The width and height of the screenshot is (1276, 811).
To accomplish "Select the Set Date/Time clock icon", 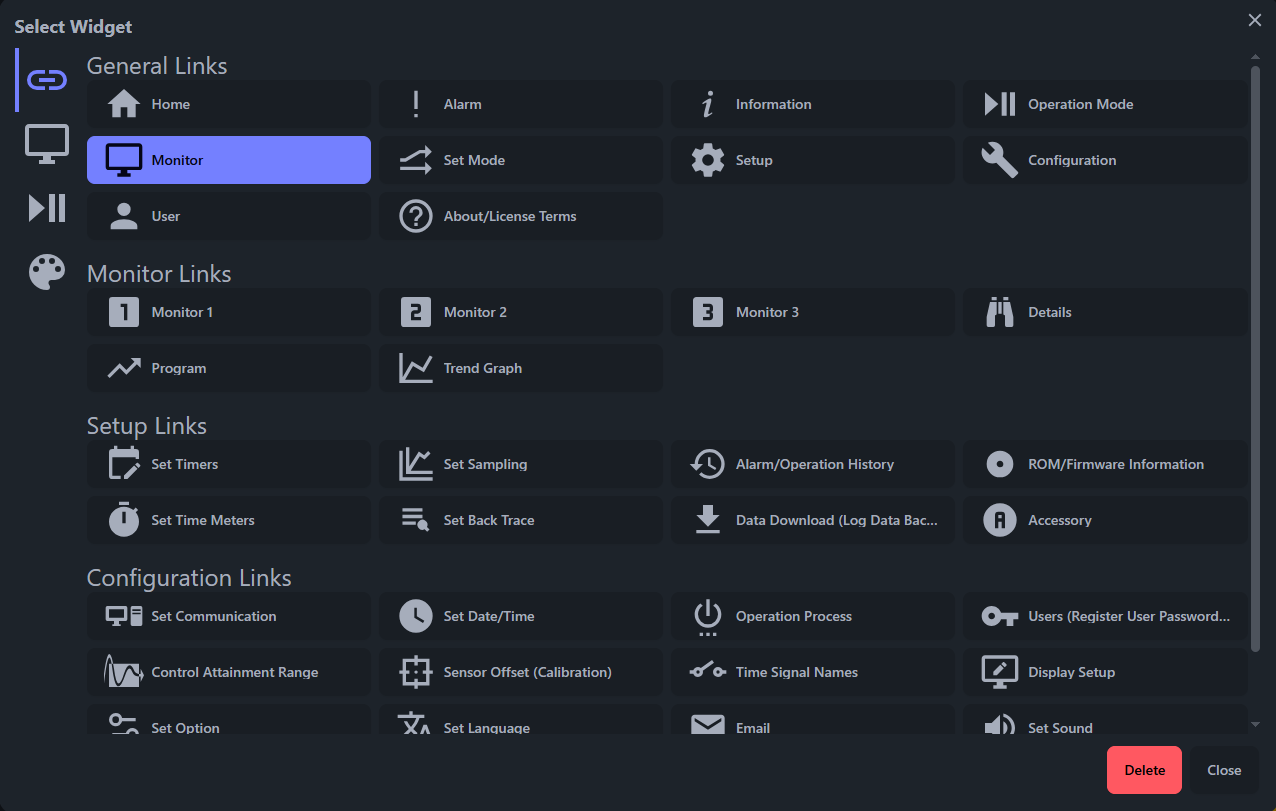I will click(416, 616).
